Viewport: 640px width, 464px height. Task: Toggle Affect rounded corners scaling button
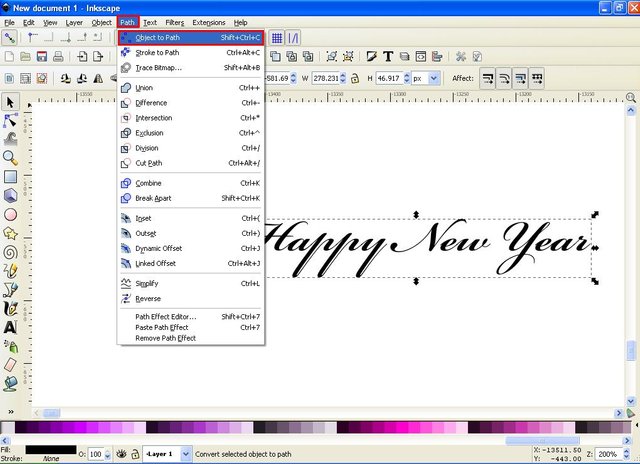pyautogui.click(x=504, y=78)
